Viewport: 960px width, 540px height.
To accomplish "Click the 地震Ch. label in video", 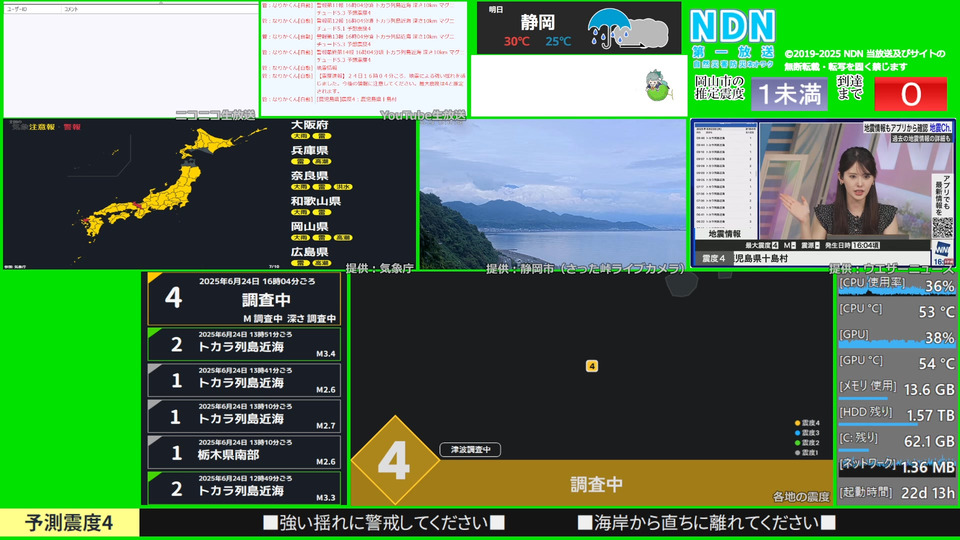I will pyautogui.click(x=940, y=128).
